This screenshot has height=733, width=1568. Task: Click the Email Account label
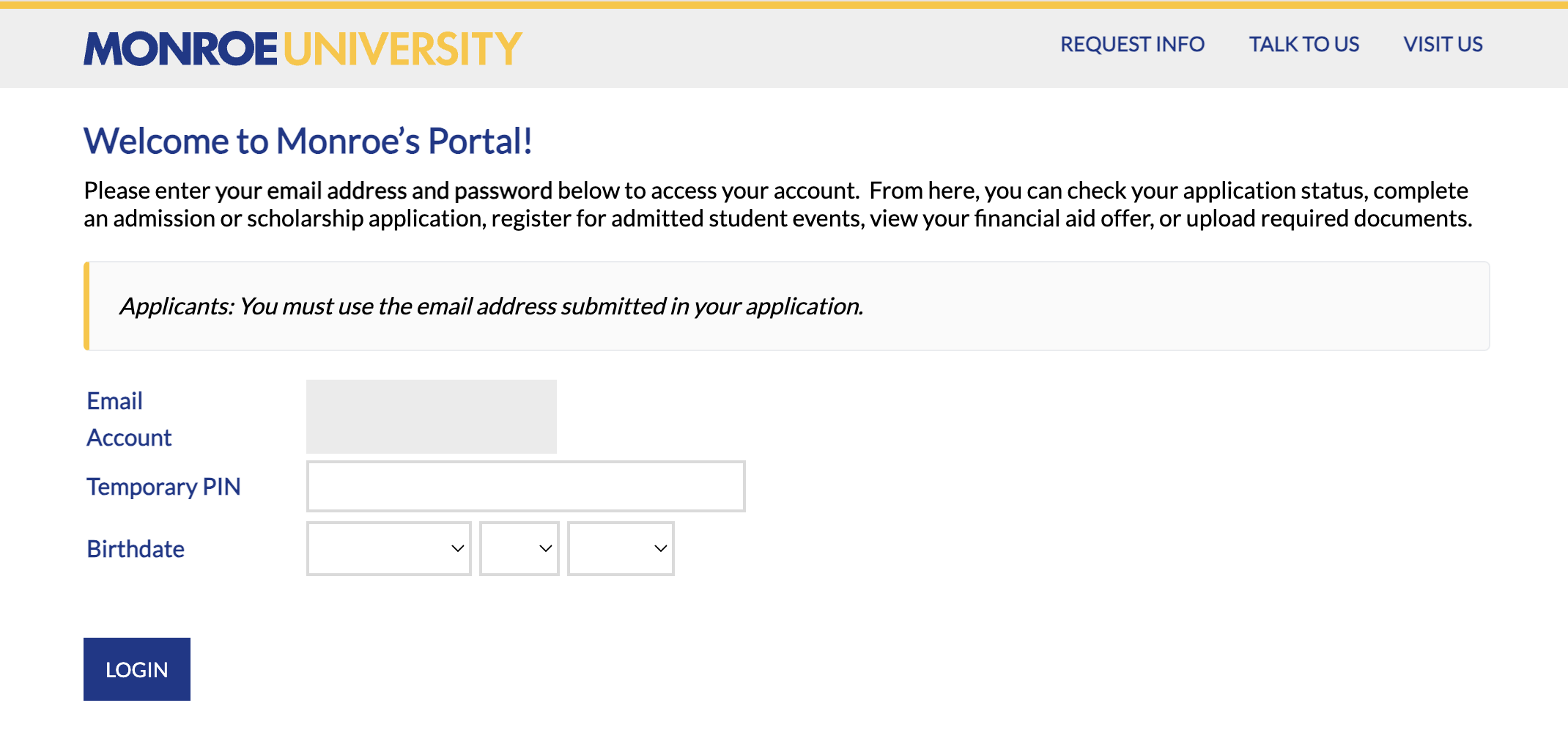[x=129, y=419]
